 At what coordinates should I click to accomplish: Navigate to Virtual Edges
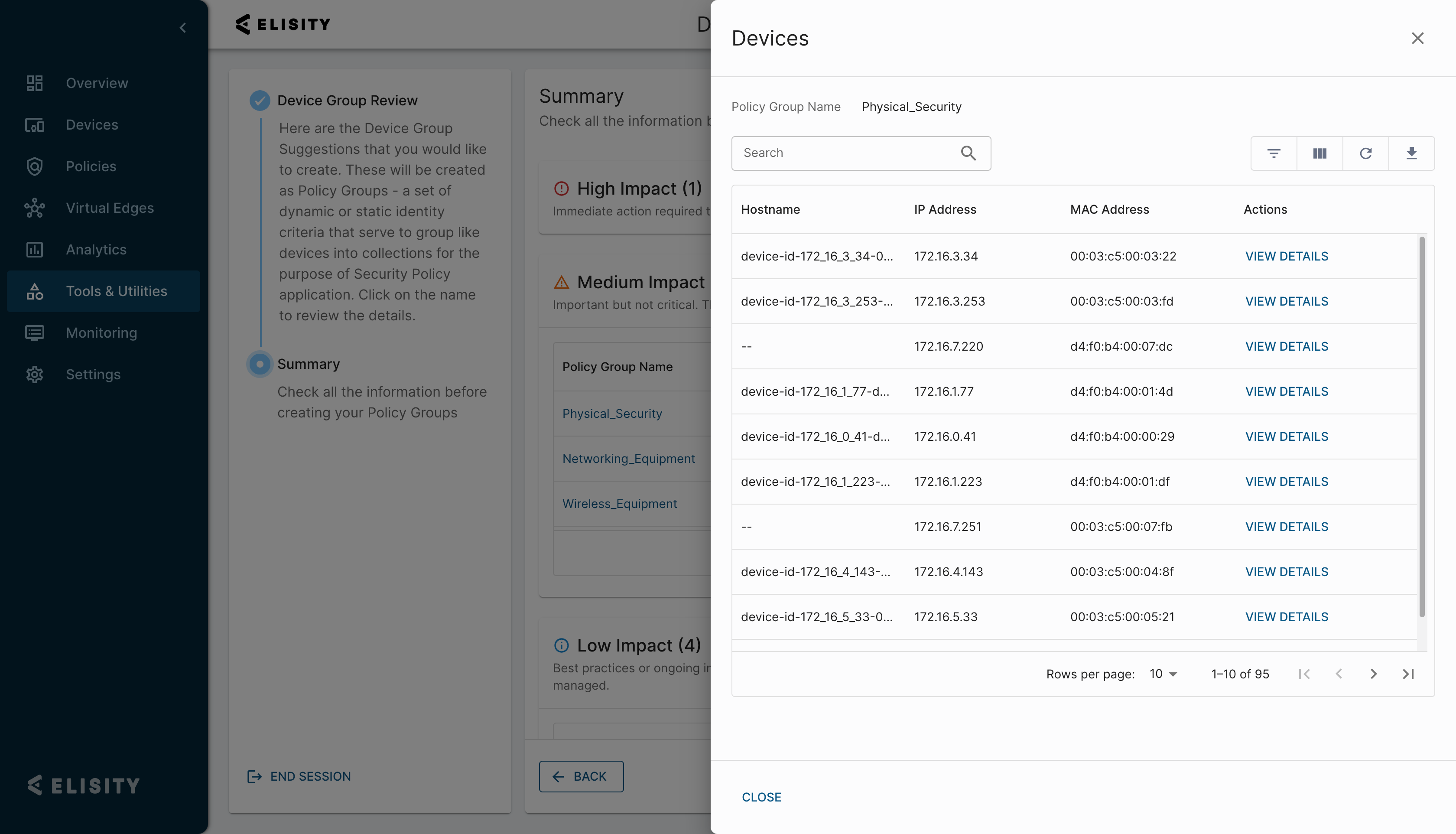[x=103, y=208]
